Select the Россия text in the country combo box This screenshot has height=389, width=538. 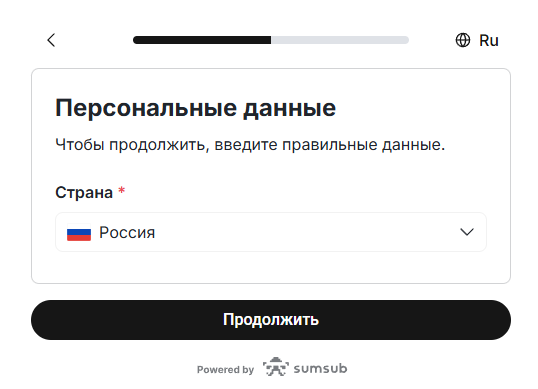coord(127,233)
